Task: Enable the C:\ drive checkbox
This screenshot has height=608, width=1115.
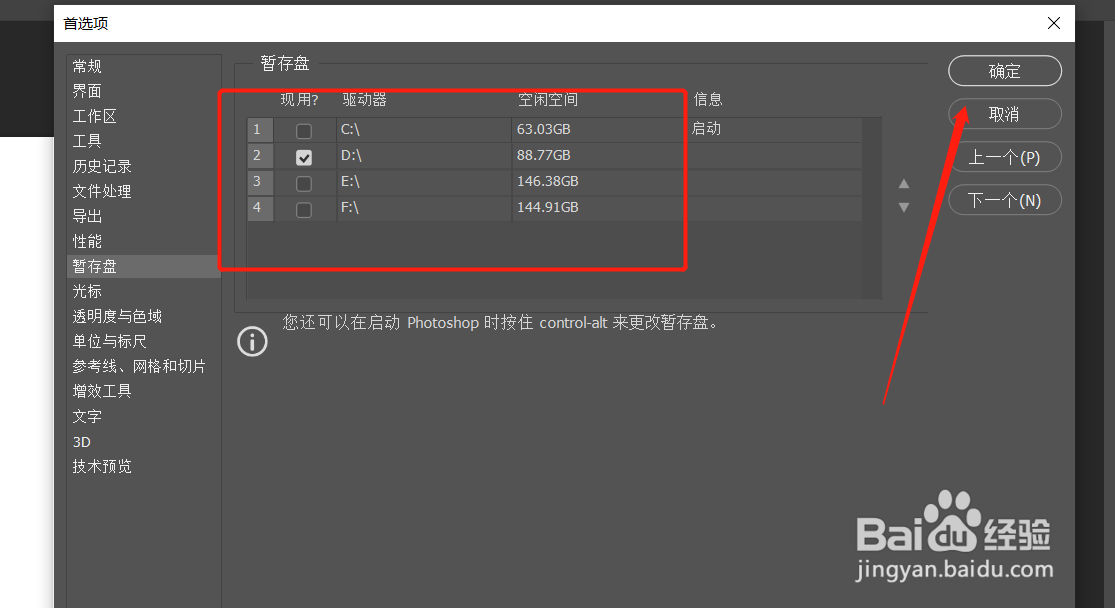Action: [x=304, y=131]
